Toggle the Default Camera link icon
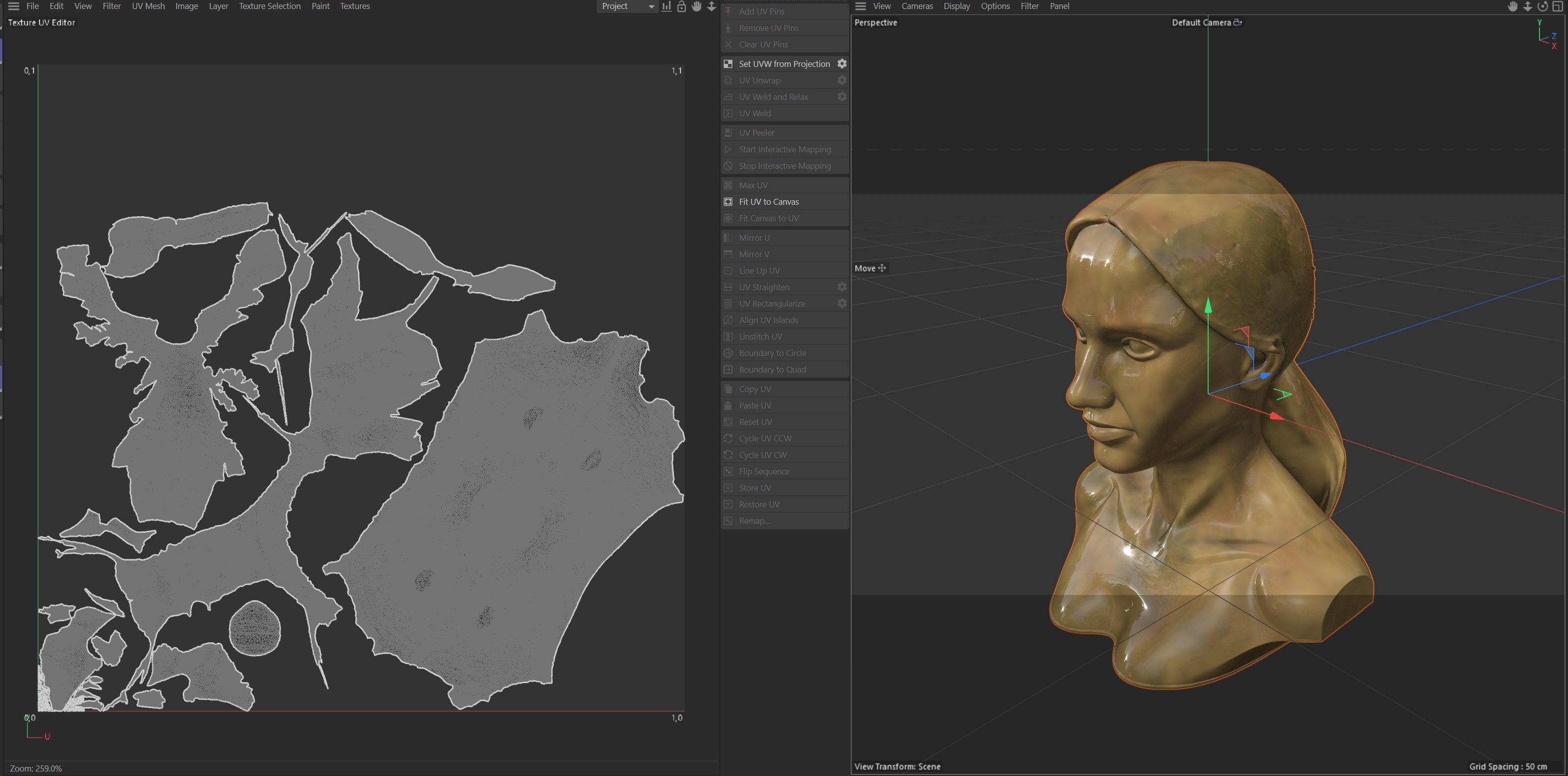 point(1238,22)
